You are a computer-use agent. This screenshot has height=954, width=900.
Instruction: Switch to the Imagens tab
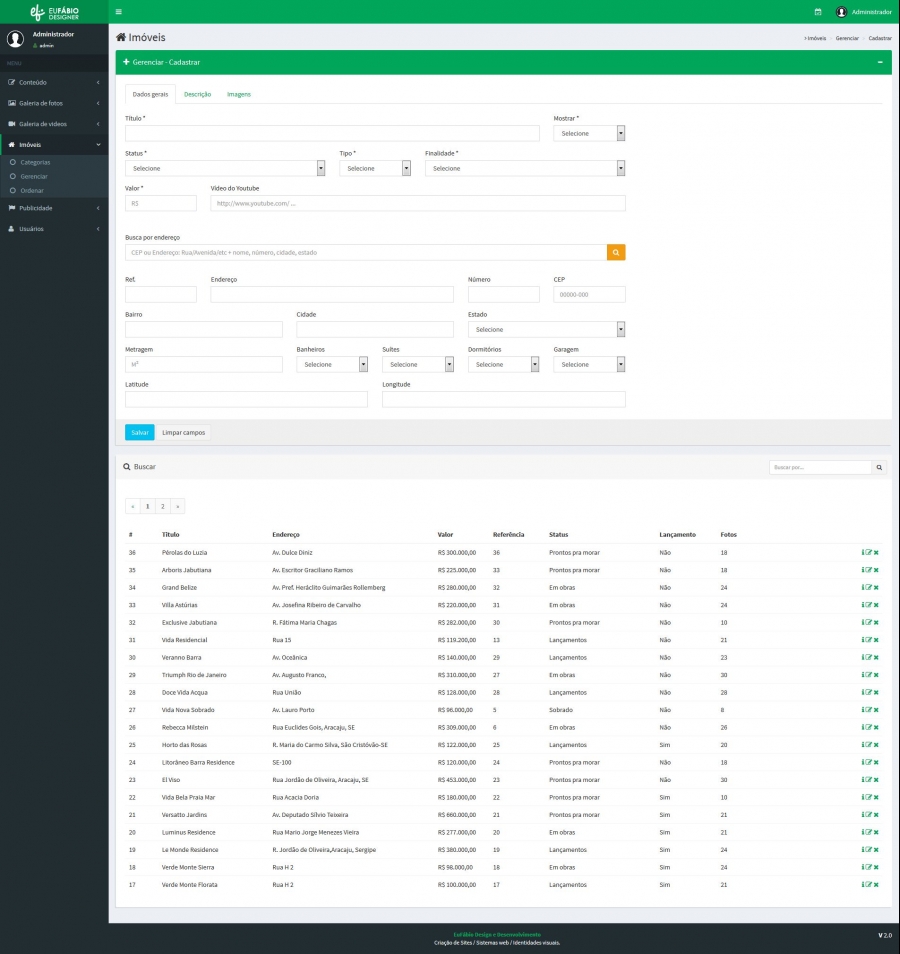(x=239, y=94)
